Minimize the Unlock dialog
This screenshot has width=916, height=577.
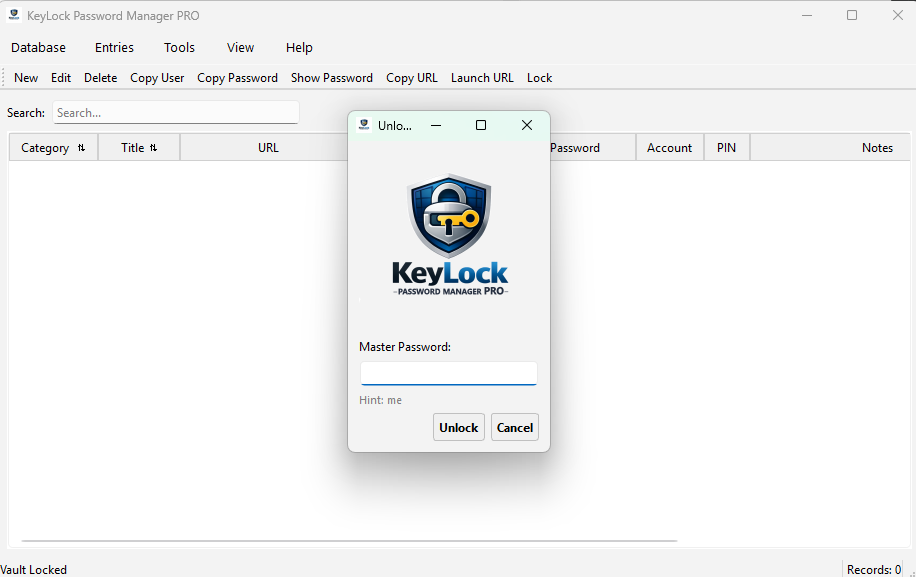tap(436, 125)
